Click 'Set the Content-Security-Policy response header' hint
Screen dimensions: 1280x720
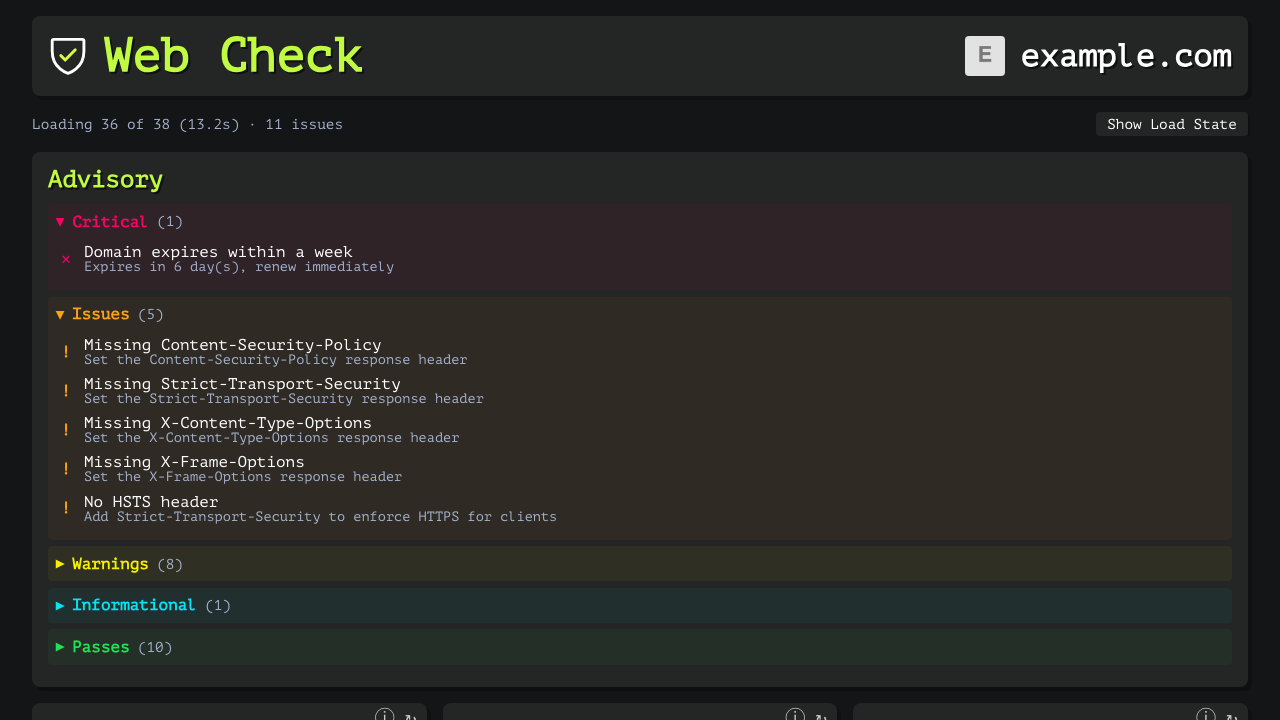click(276, 360)
